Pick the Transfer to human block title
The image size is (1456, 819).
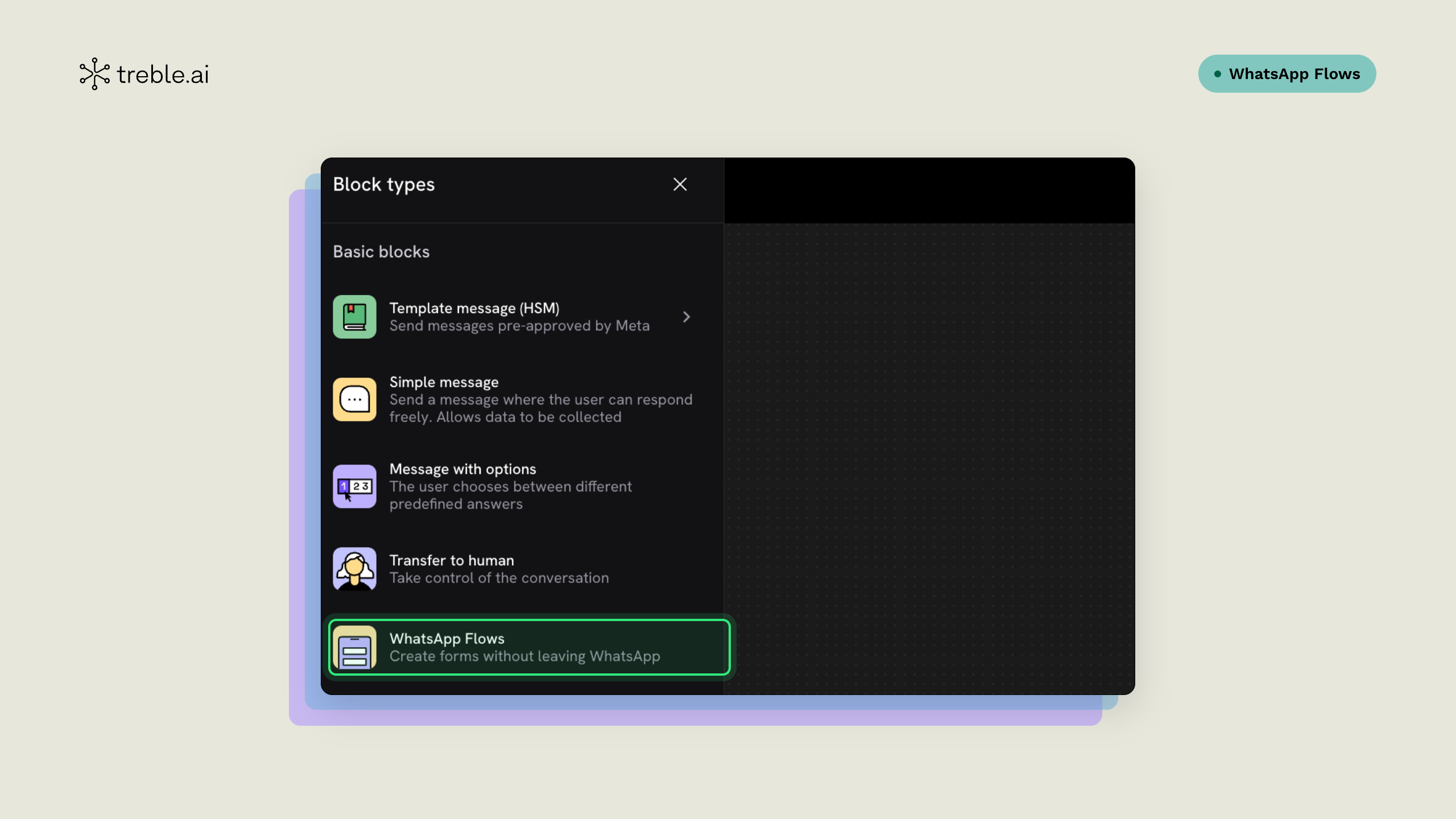pyautogui.click(x=452, y=560)
